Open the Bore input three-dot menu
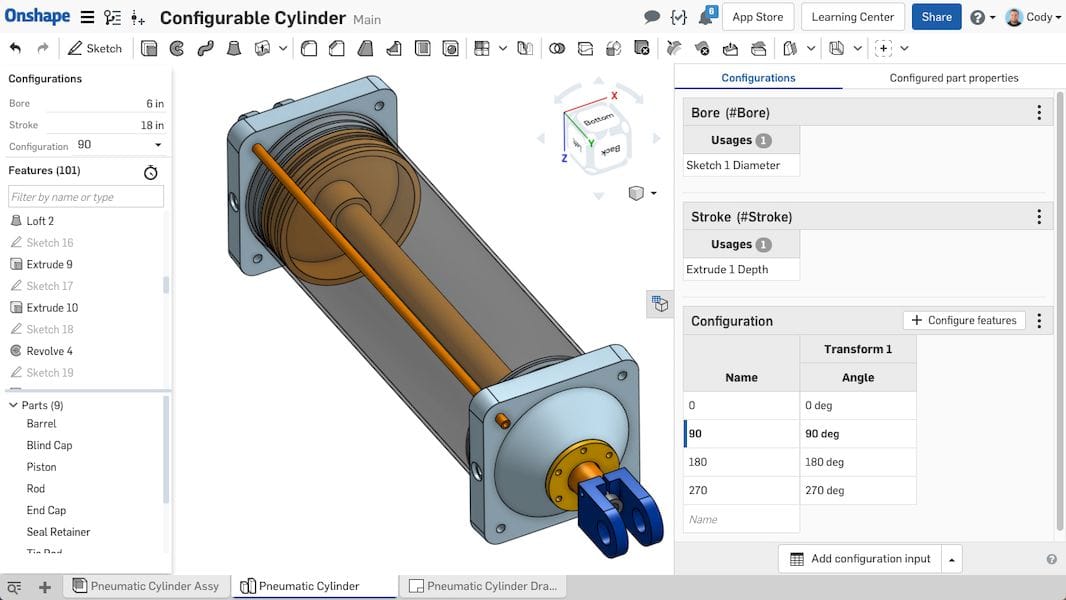The image size is (1066, 600). 1039,113
